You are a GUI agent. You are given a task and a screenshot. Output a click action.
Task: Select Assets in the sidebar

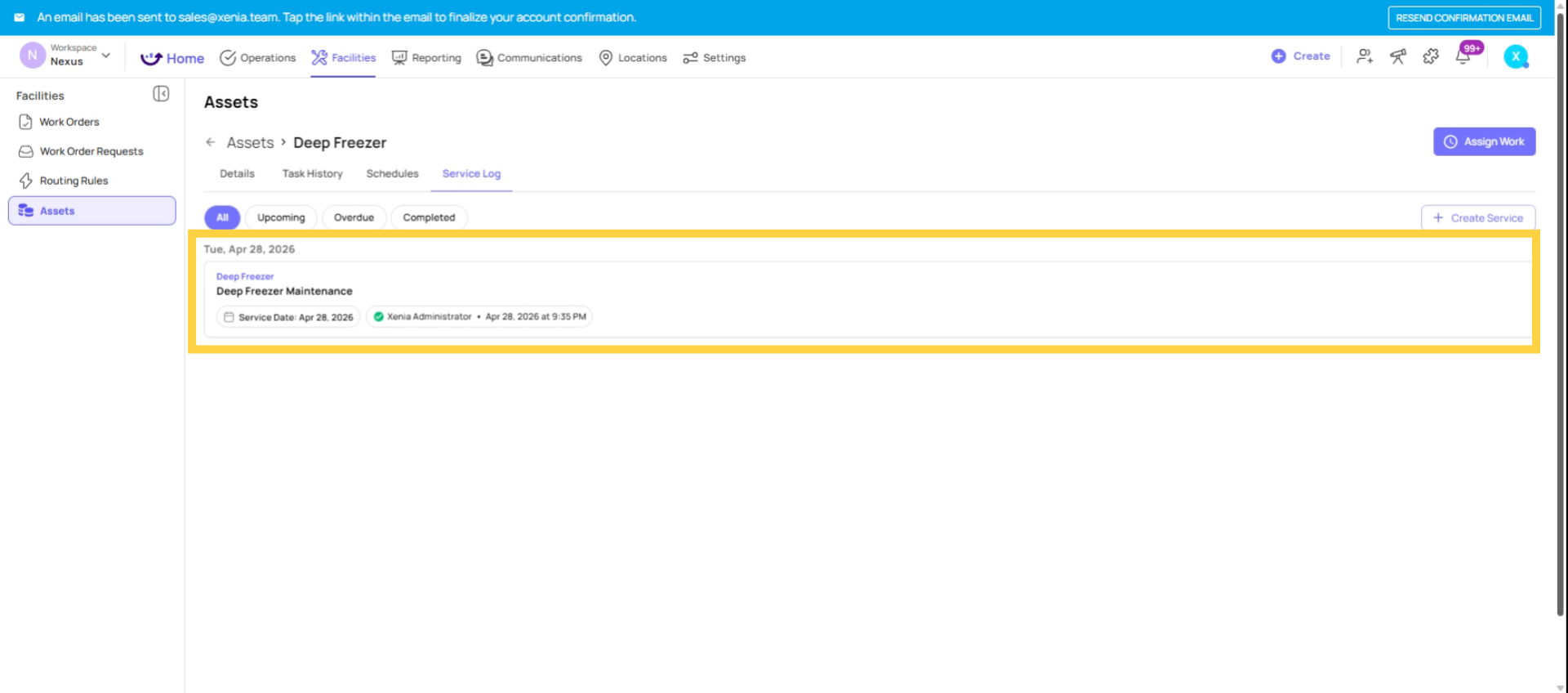[x=91, y=211]
